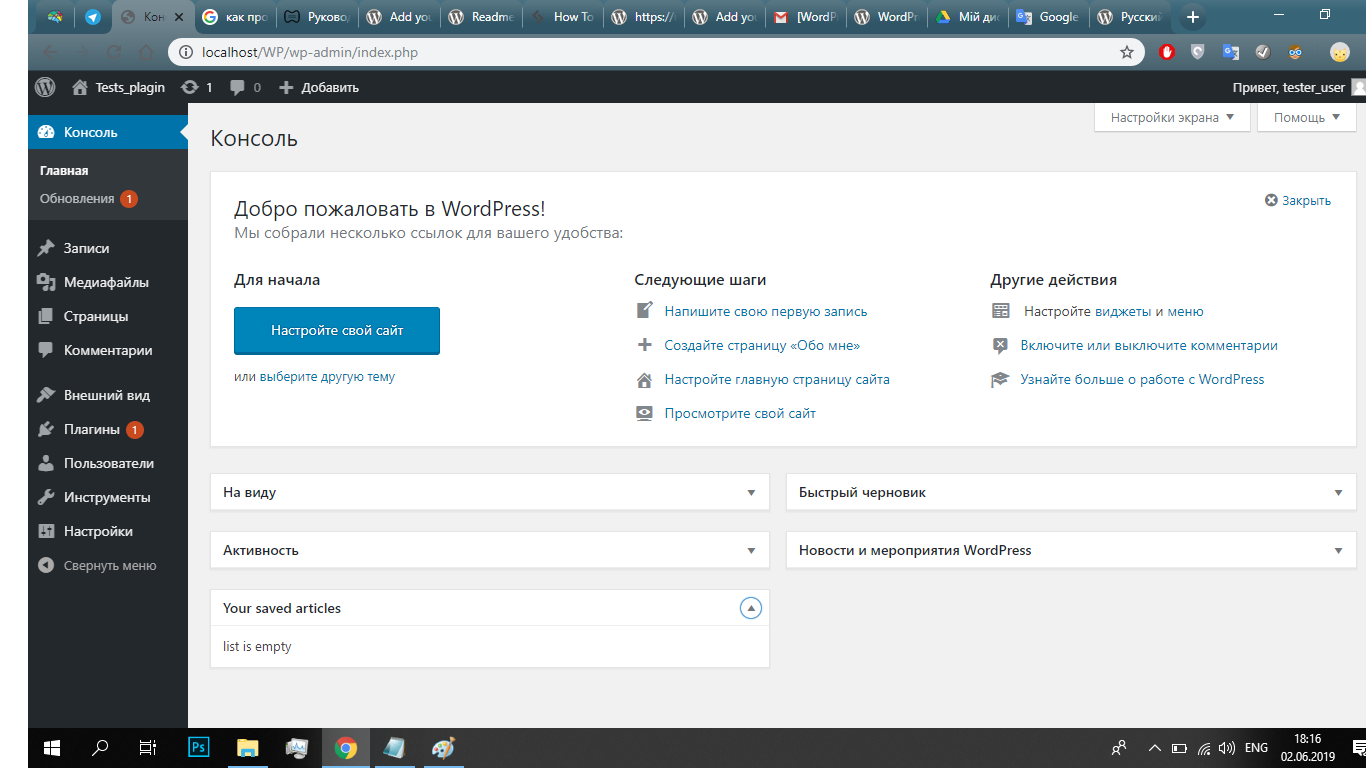1366x768 pixels.
Task: Click the Wi-Fi icon in system tray
Action: click(1204, 747)
